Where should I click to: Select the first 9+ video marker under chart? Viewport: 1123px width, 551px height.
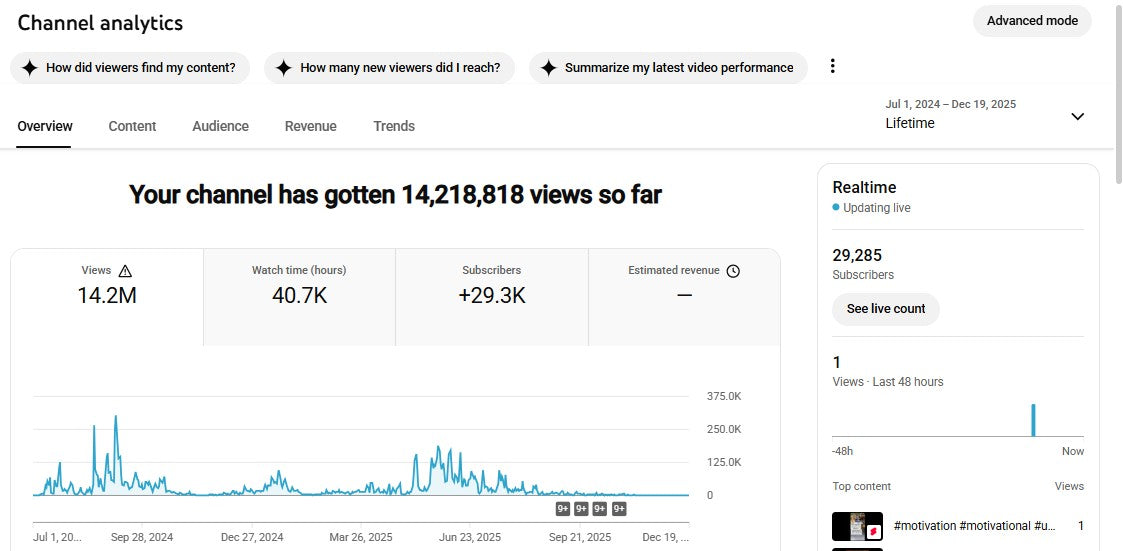pyautogui.click(x=563, y=509)
